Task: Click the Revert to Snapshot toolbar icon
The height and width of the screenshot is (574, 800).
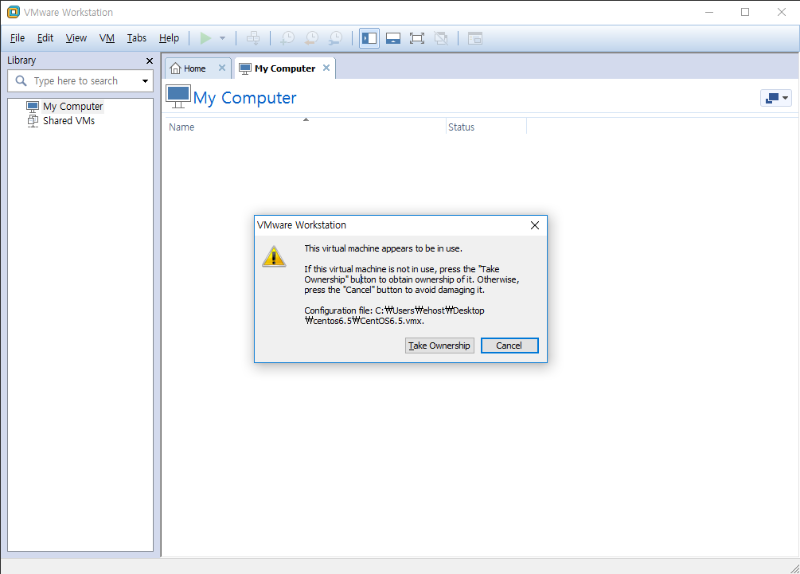Action: pos(312,38)
